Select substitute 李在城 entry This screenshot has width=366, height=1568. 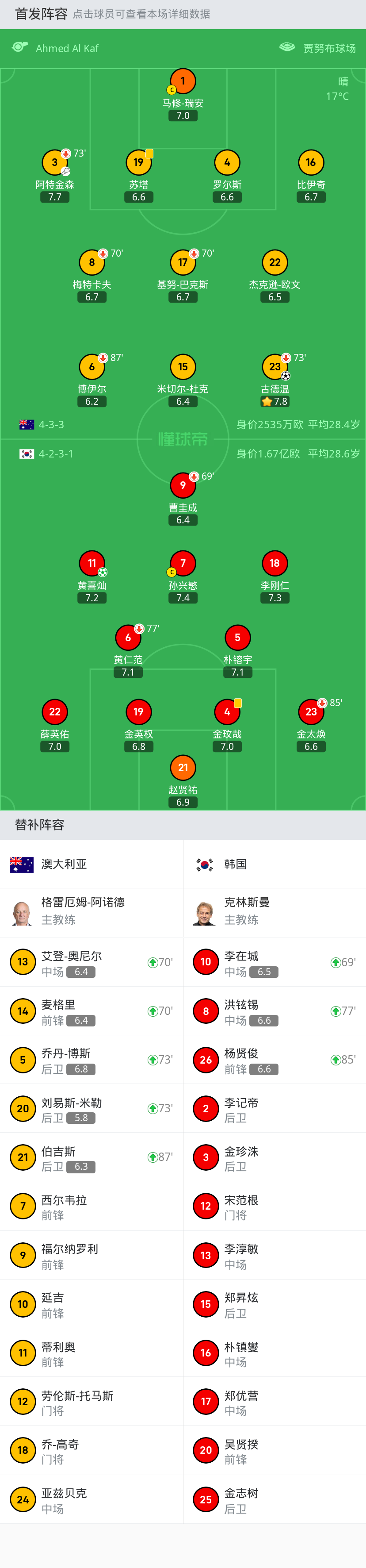(x=274, y=962)
